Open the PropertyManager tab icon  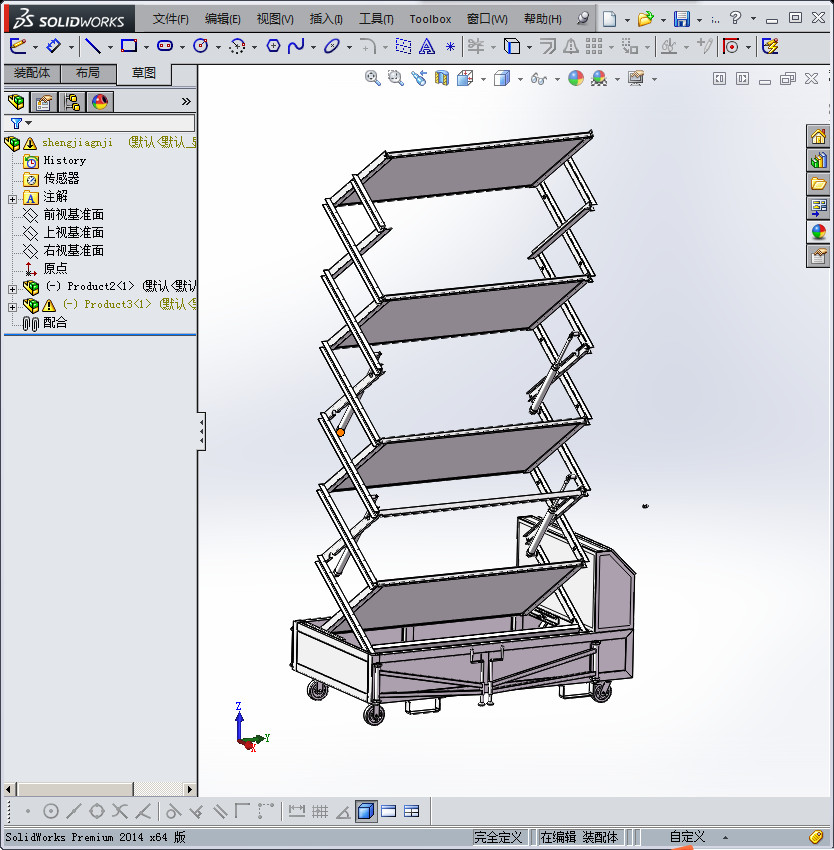tap(44, 101)
